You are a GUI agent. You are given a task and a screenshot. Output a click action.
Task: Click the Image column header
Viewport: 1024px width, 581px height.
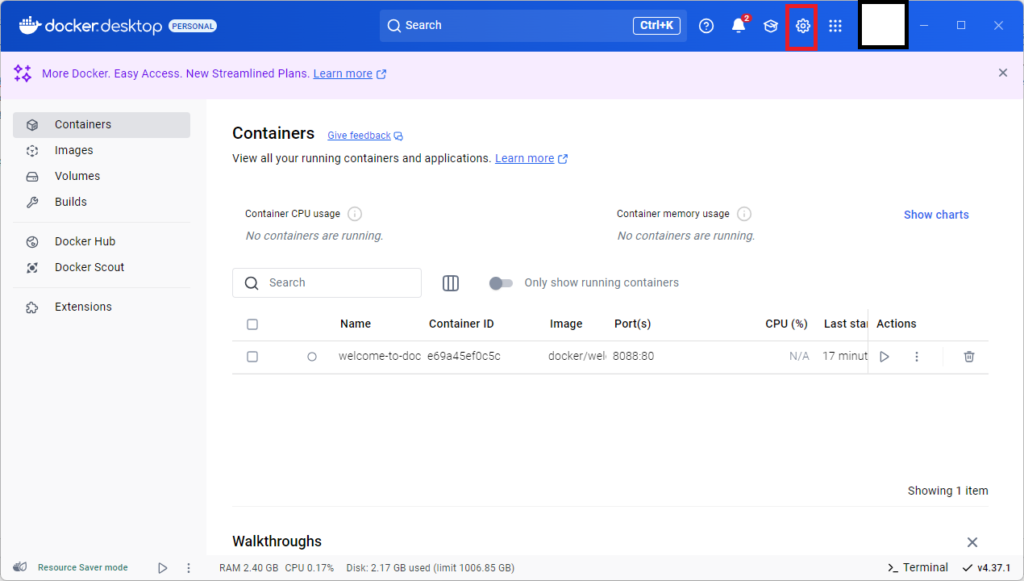(566, 324)
